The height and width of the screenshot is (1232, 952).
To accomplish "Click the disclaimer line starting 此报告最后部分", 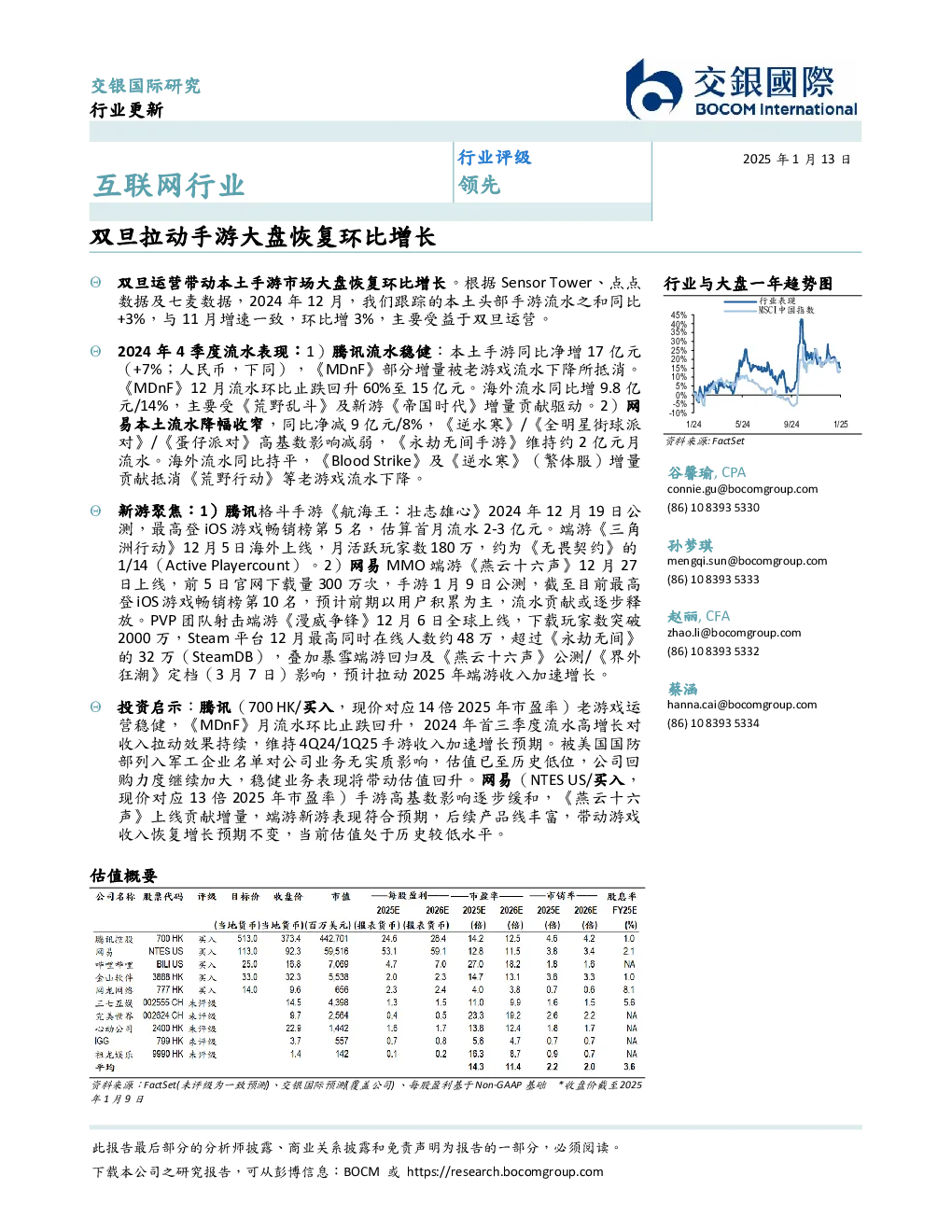I will tap(357, 1147).
